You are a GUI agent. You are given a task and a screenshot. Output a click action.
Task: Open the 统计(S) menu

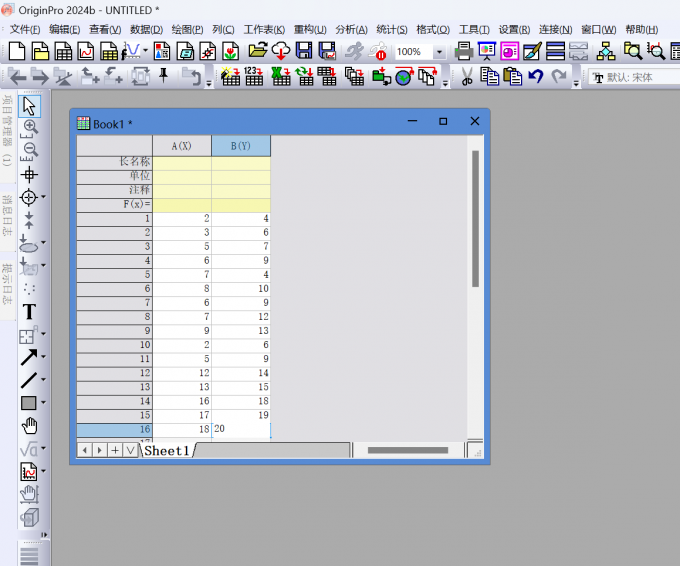click(392, 29)
